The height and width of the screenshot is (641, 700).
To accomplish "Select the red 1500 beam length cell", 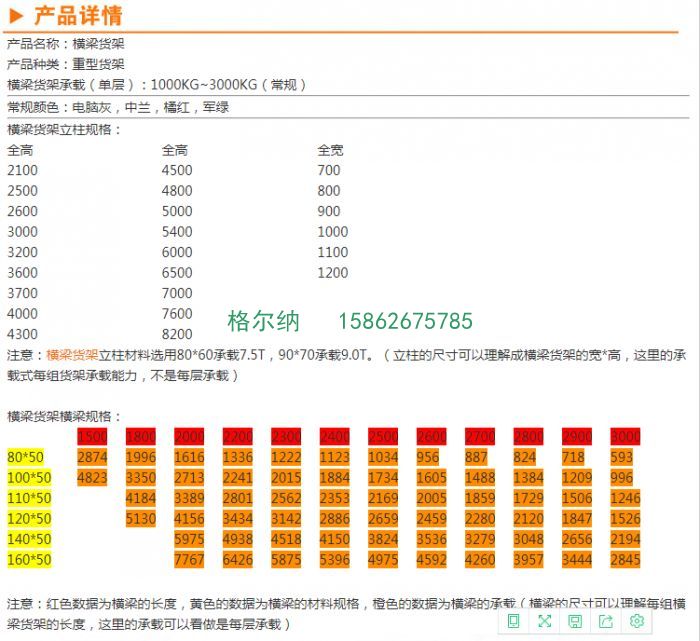I will click(x=92, y=436).
